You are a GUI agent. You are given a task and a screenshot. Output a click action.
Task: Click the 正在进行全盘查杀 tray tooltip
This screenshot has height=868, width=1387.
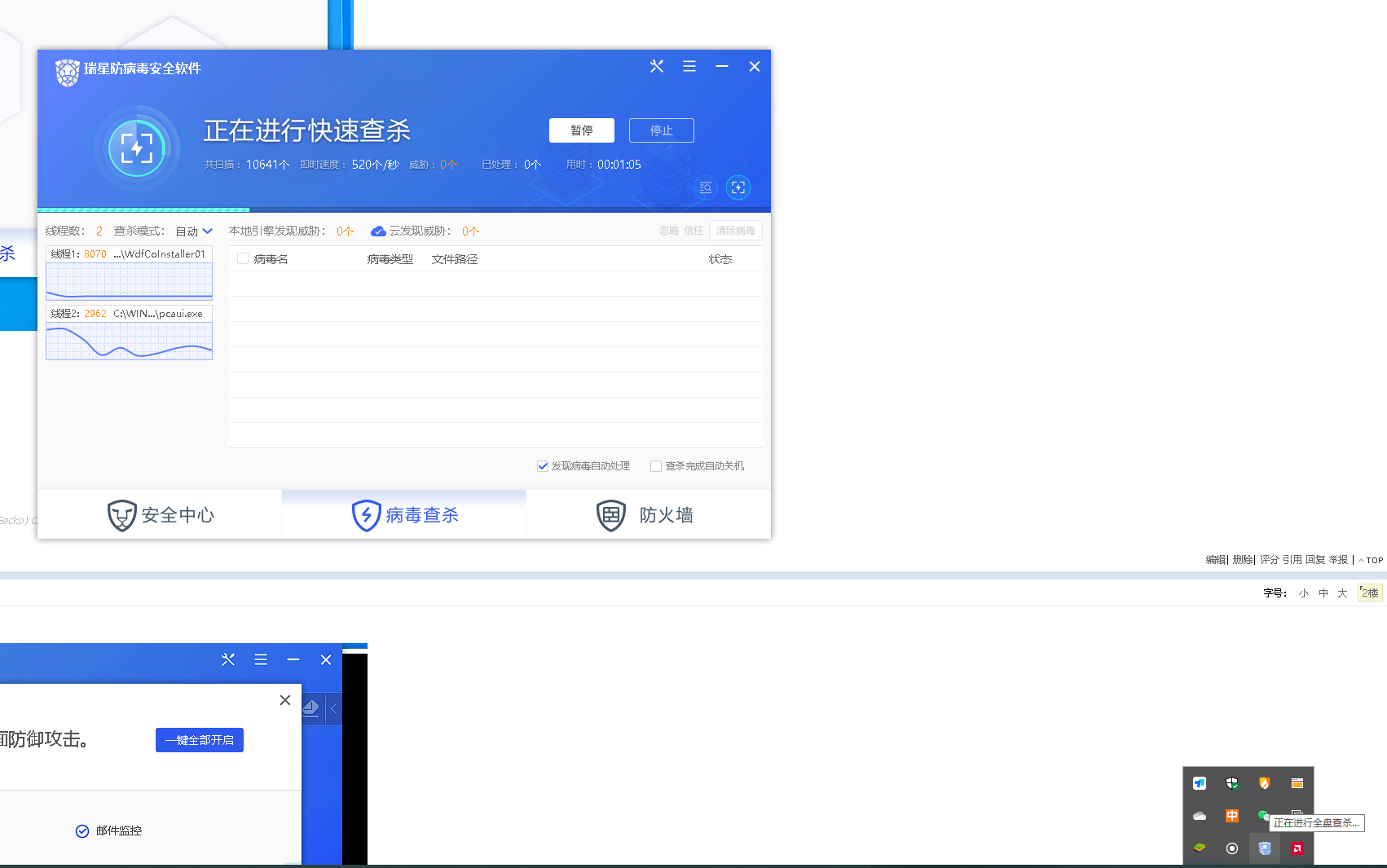click(x=1317, y=823)
